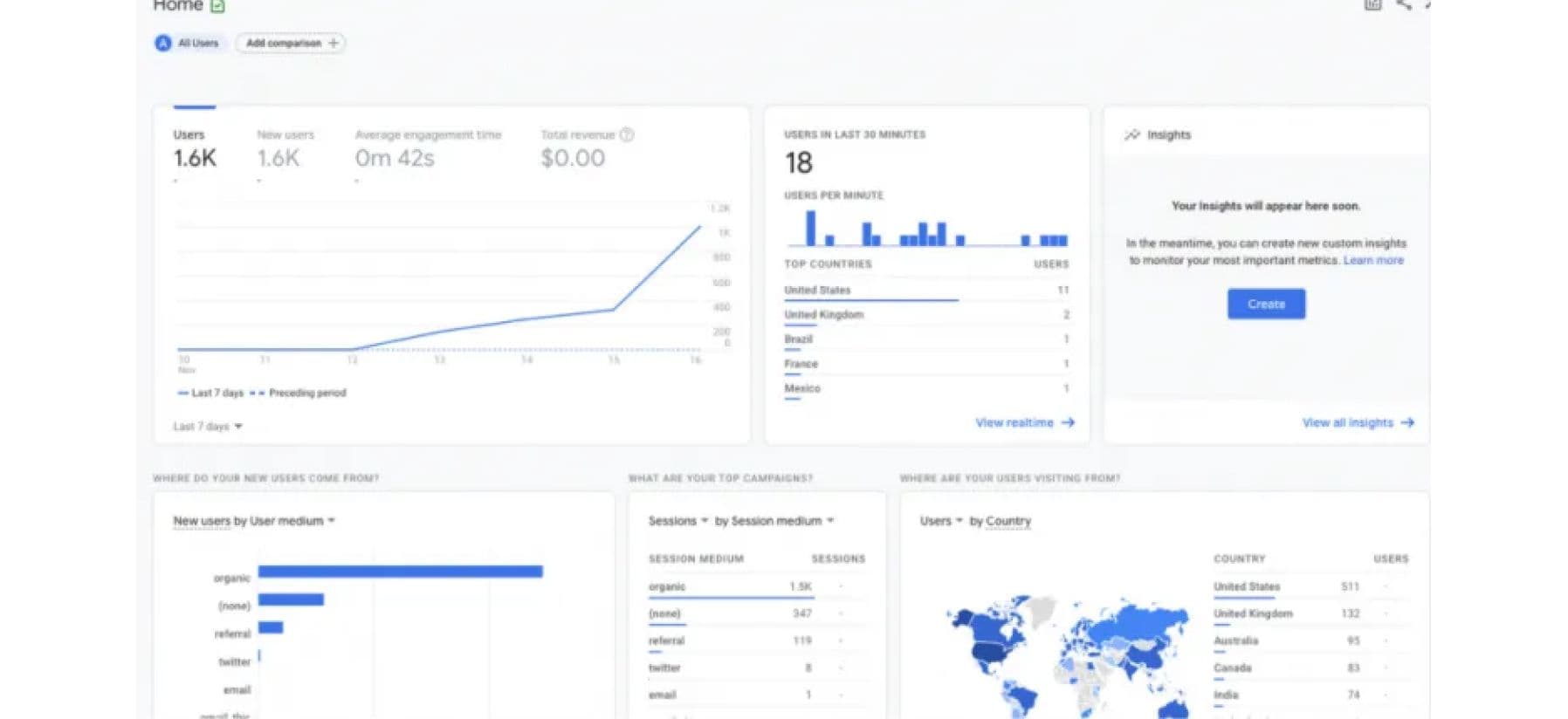Image resolution: width=1568 pixels, height=719 pixels.
Task: Select the Total revenue metric tab
Action: pos(587,150)
